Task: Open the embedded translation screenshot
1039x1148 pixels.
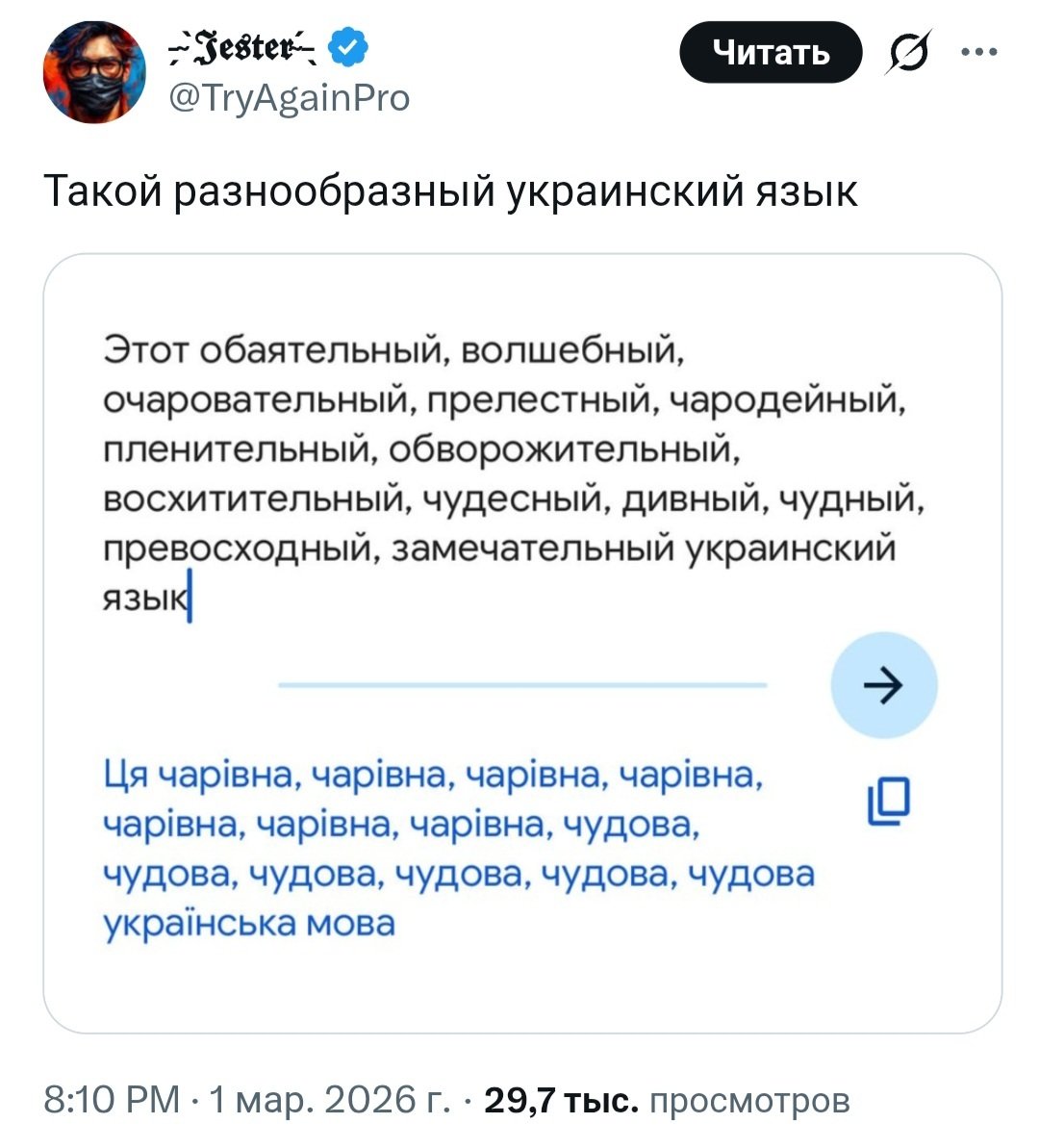Action: (x=519, y=635)
